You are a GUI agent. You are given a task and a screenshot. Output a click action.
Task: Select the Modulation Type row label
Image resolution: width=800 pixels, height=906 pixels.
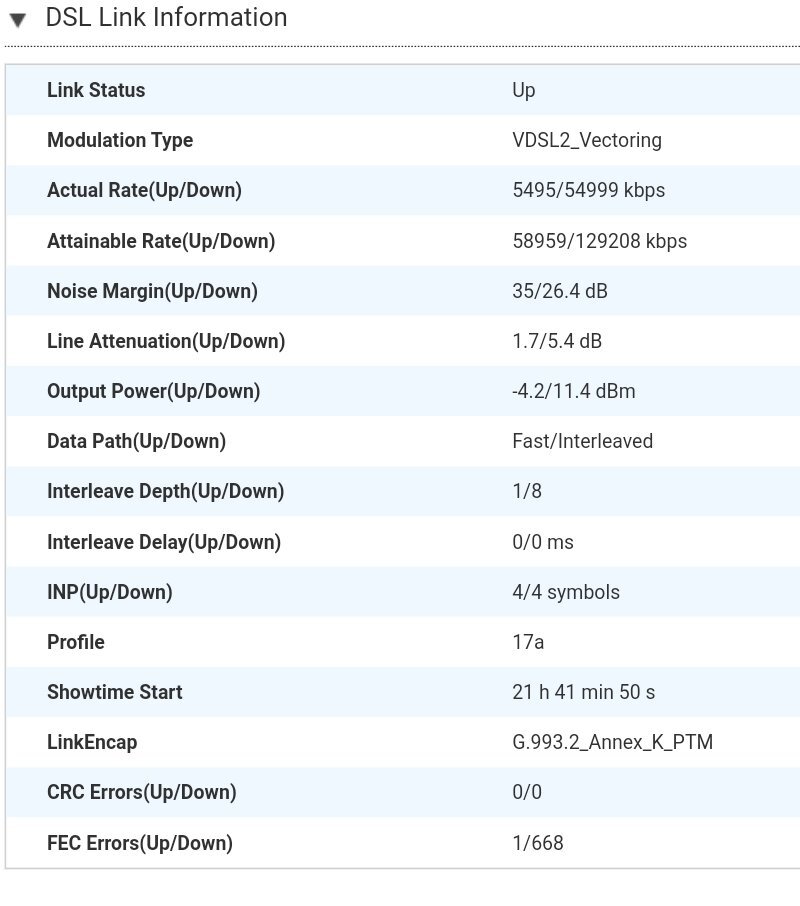pos(120,140)
